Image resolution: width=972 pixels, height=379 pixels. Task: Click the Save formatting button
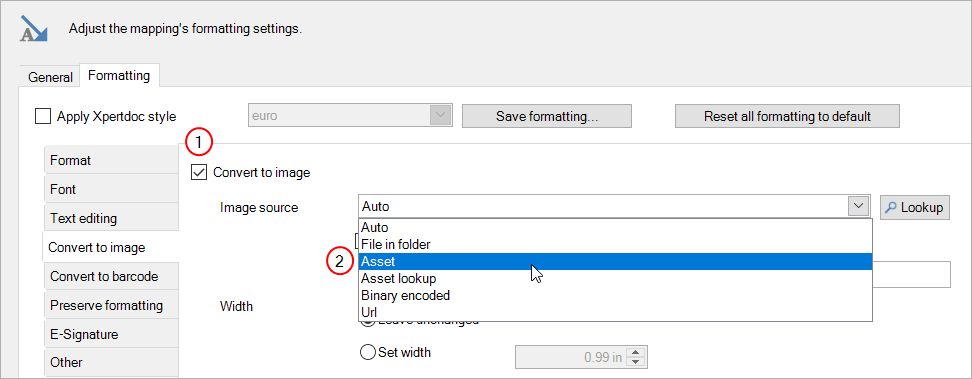coord(547,116)
